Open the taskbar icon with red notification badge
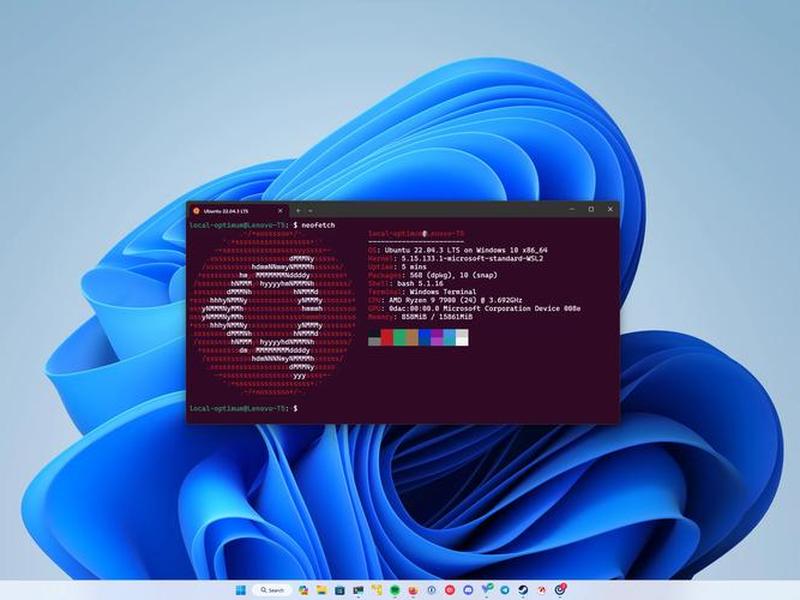The height and width of the screenshot is (600, 800). point(560,589)
